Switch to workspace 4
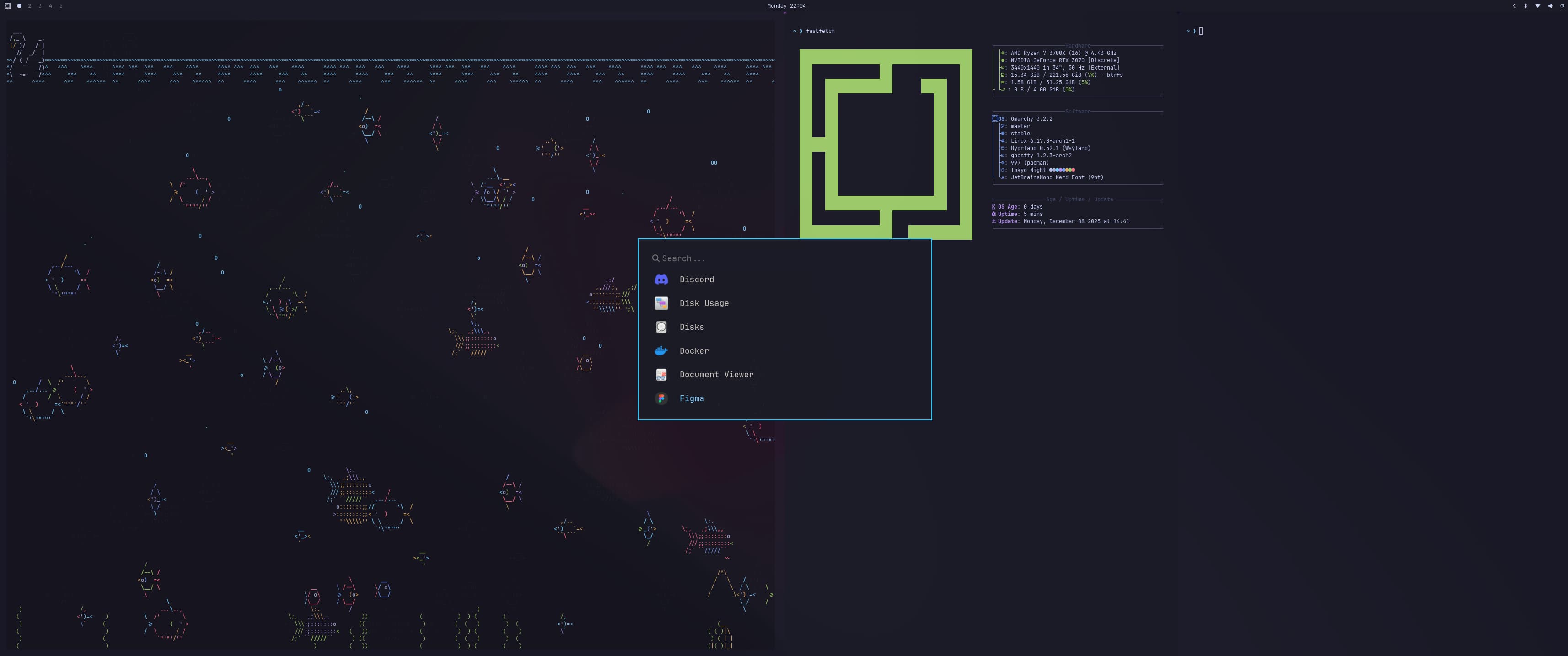 point(50,5)
